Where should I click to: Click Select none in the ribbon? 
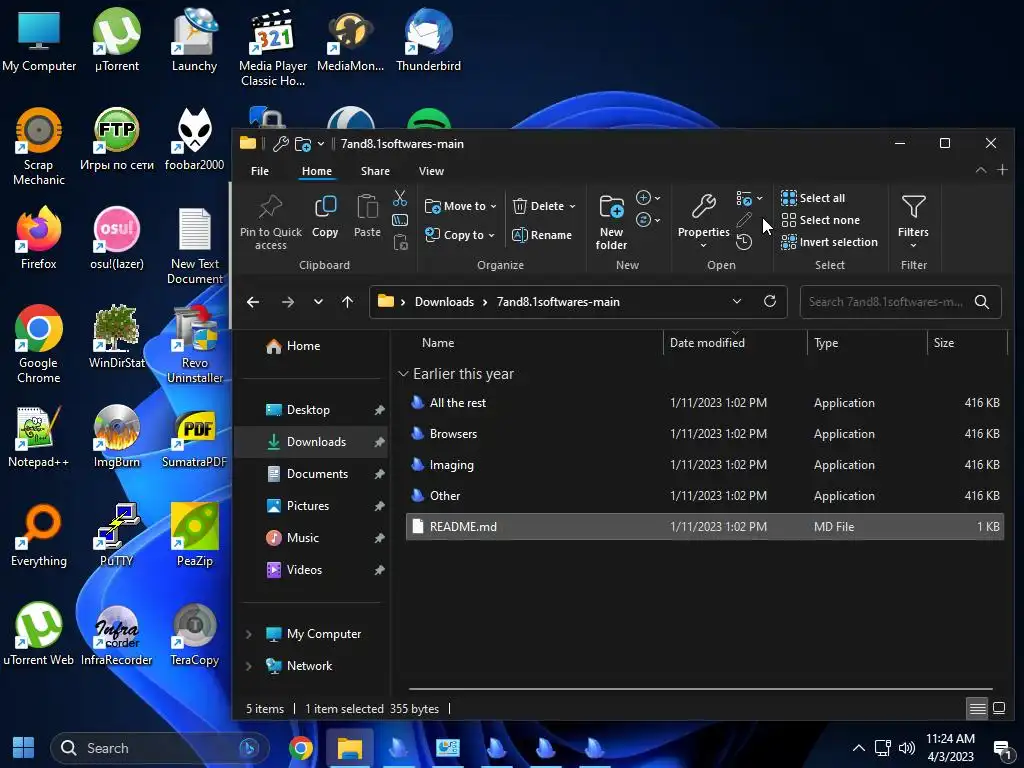click(820, 220)
